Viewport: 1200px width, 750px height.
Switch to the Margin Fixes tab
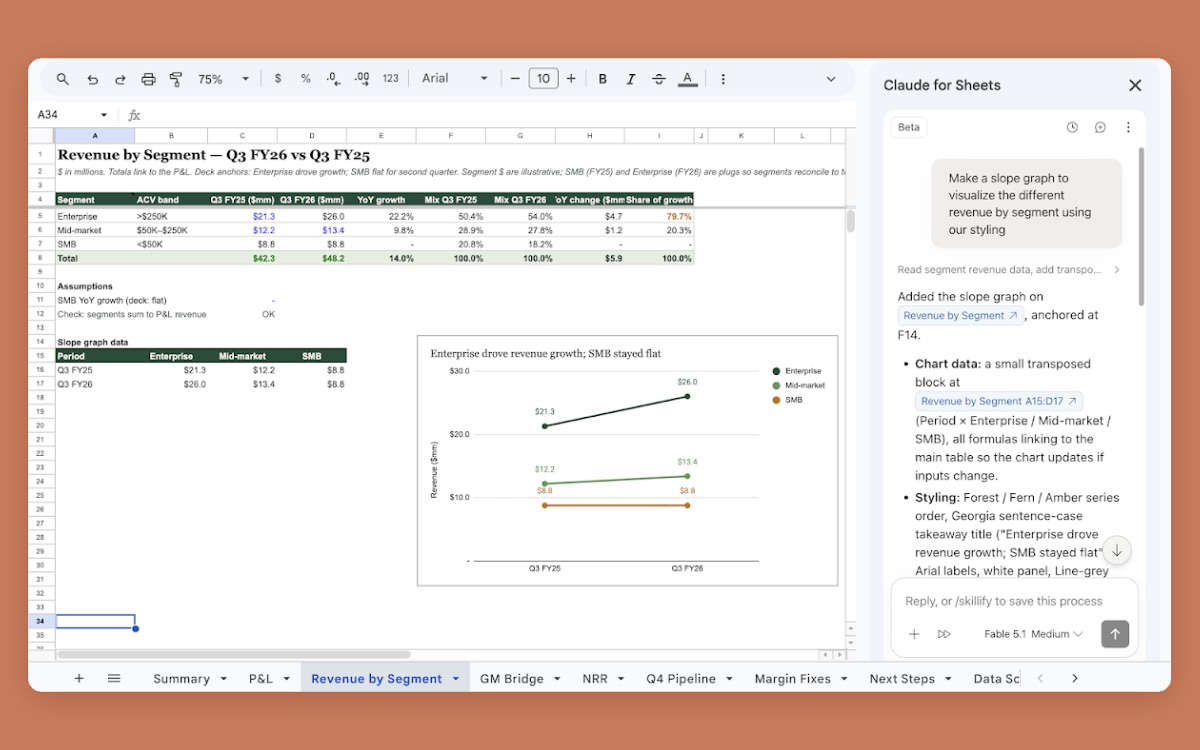[793, 678]
